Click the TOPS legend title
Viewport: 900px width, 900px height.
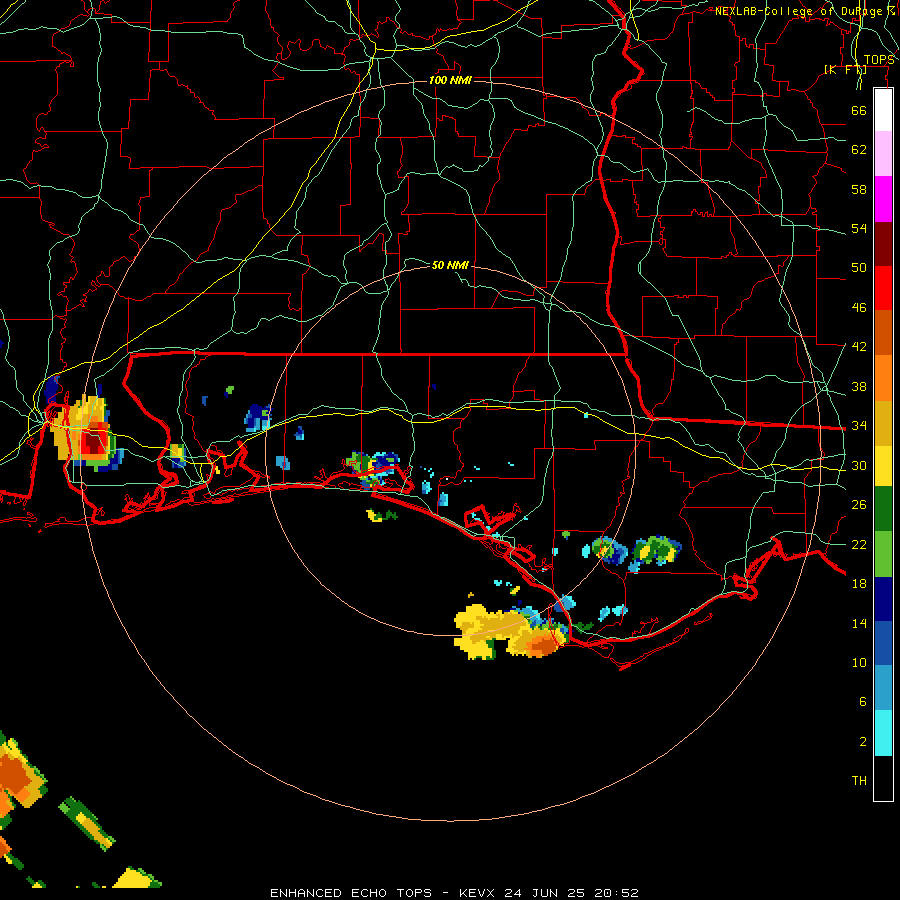point(879,60)
